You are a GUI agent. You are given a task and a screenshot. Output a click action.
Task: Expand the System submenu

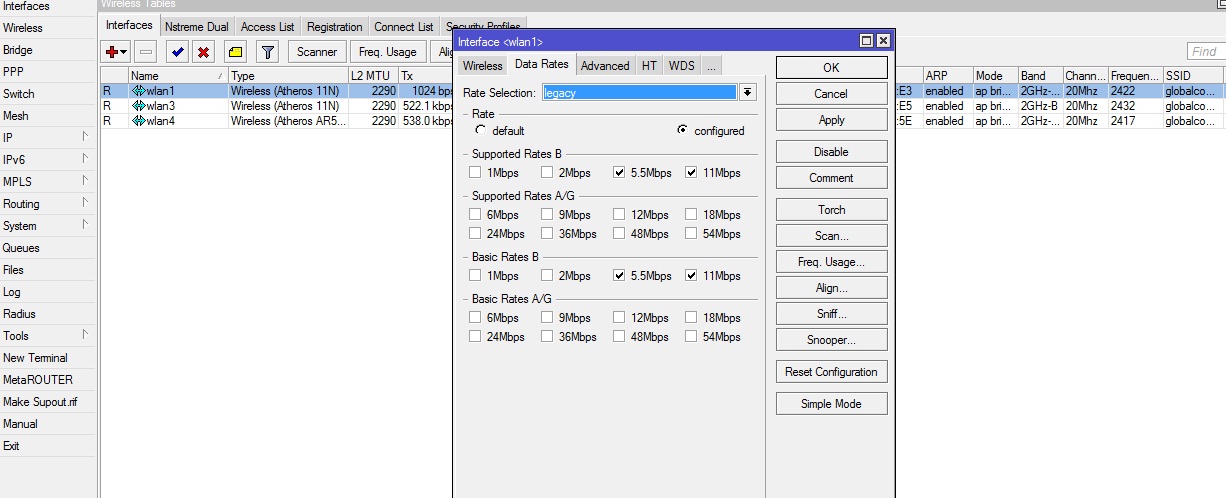coord(85,225)
